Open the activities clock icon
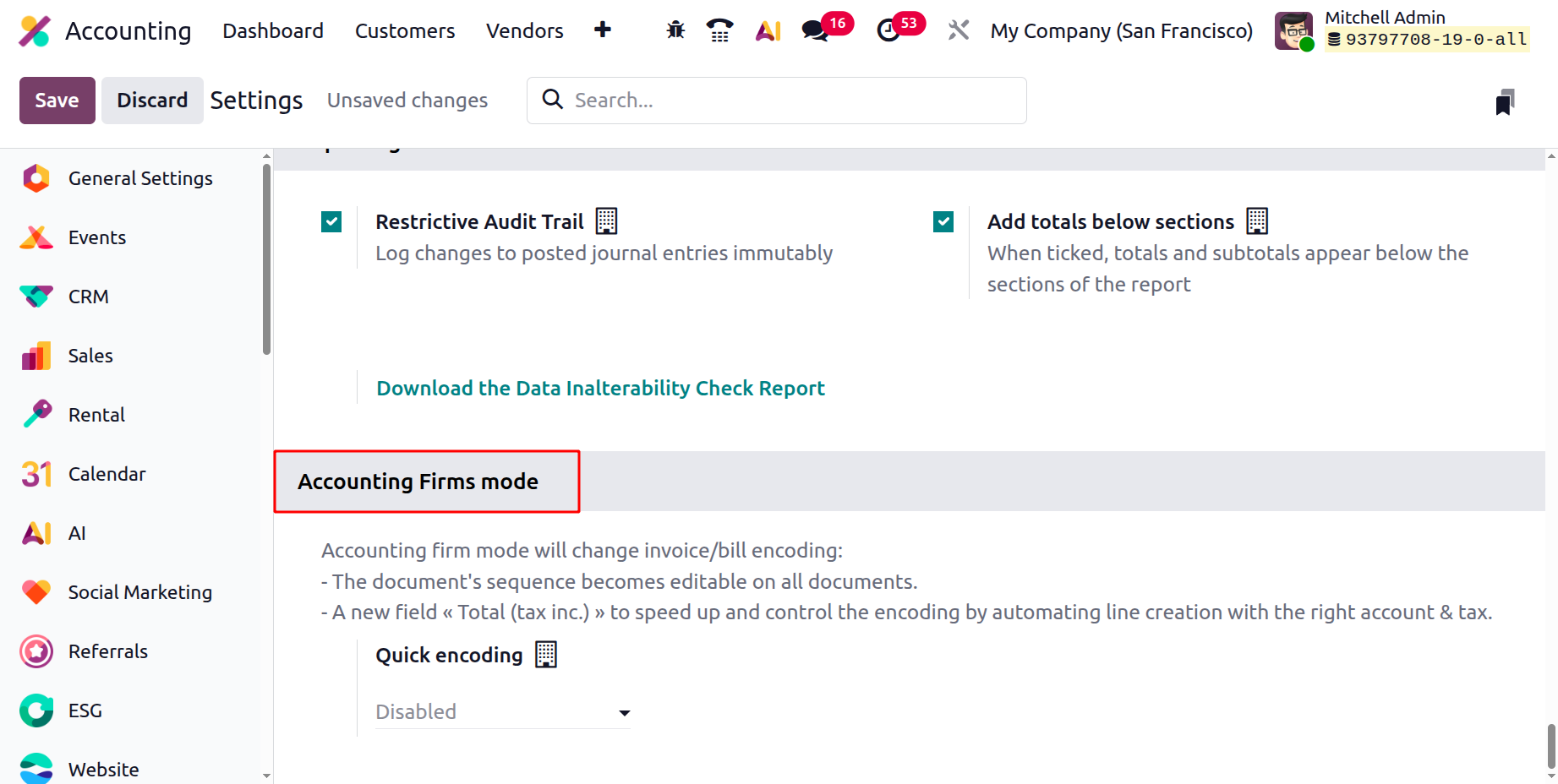This screenshot has width=1558, height=784. (888, 30)
